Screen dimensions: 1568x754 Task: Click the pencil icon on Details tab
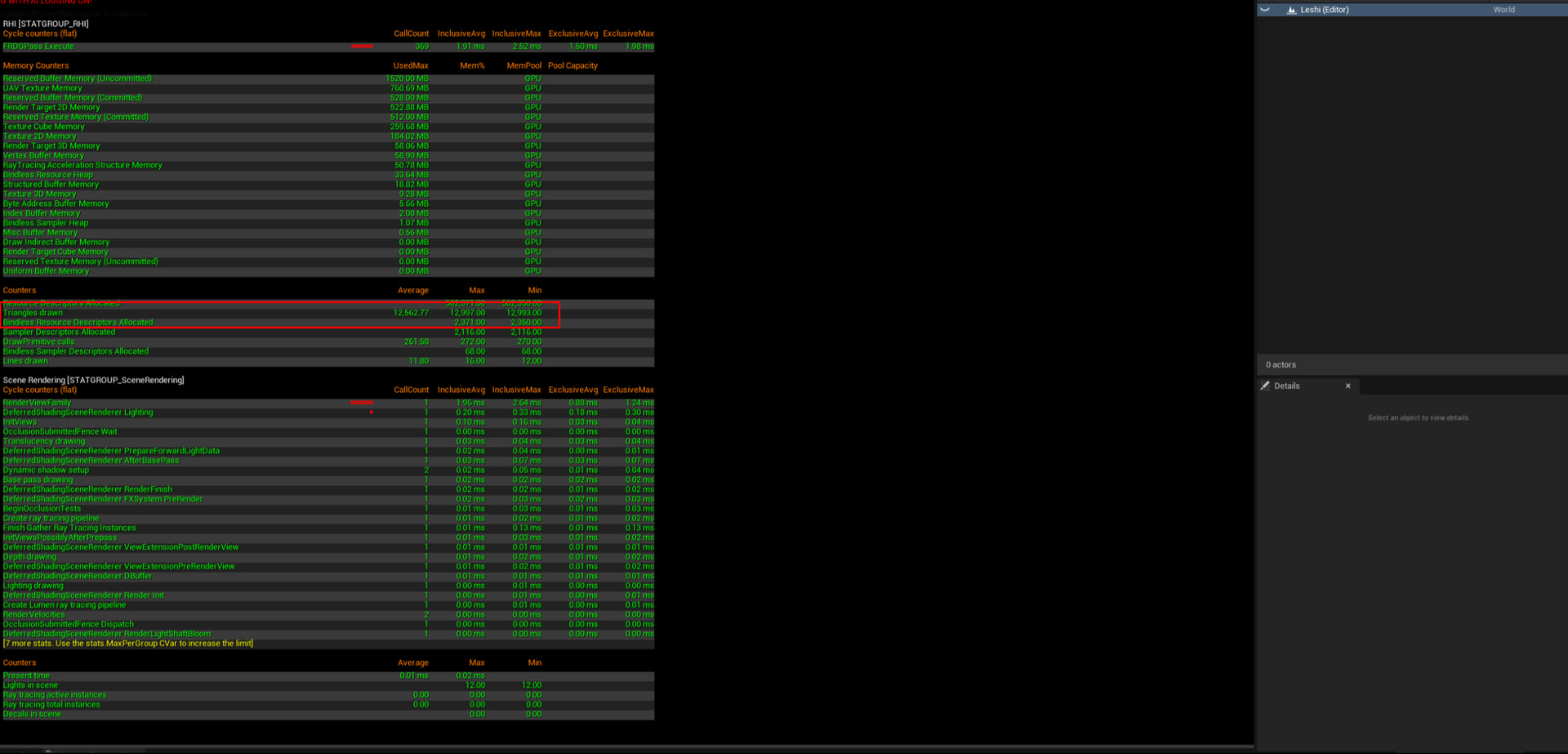coord(1265,386)
